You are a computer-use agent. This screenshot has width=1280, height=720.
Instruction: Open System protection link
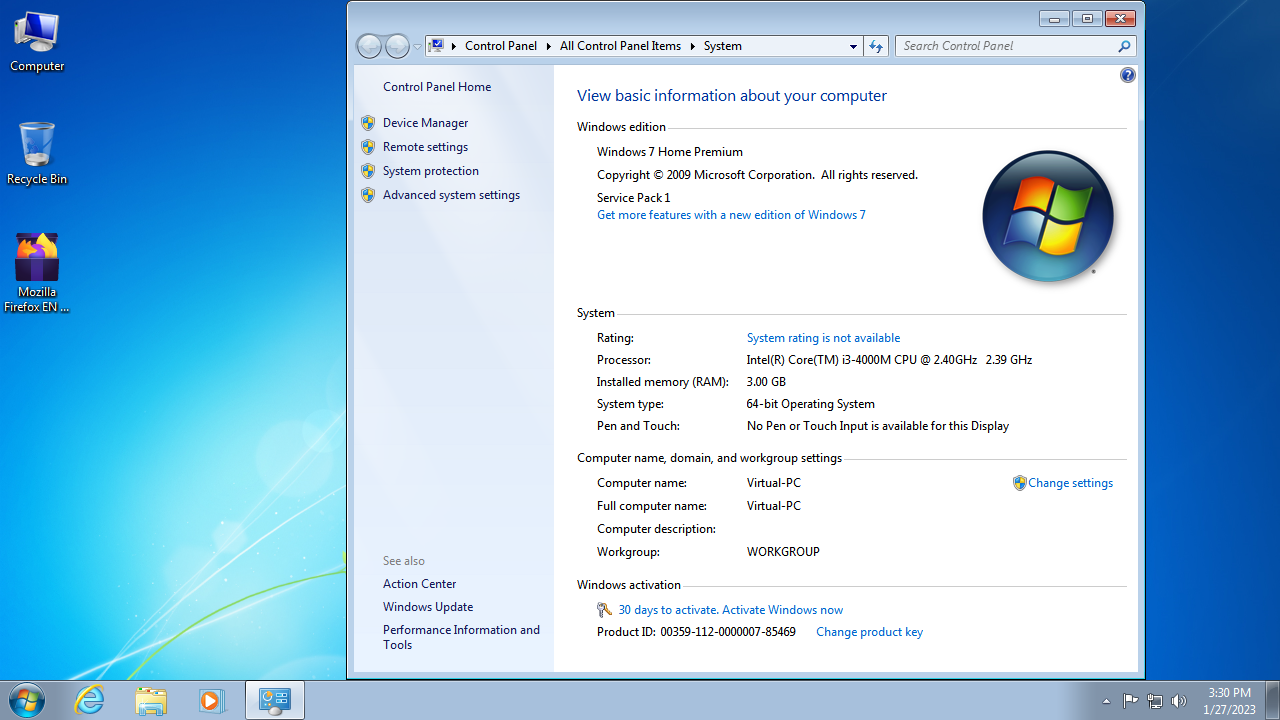pyautogui.click(x=431, y=171)
